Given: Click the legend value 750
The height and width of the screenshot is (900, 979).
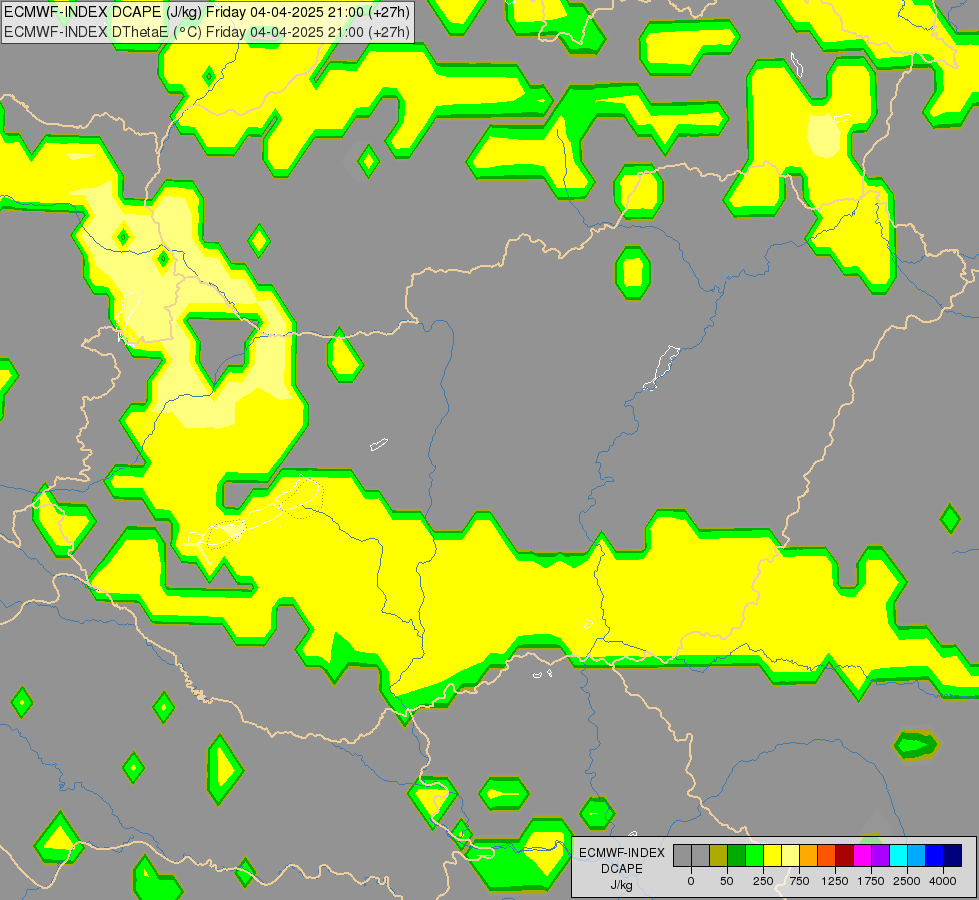Looking at the screenshot, I should [799, 881].
